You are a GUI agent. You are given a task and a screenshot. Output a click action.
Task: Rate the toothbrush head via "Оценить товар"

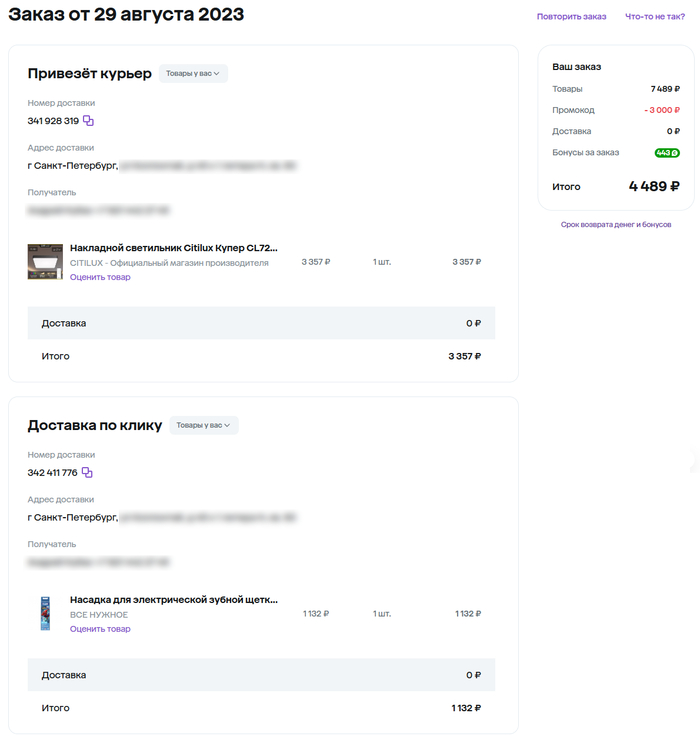coord(100,629)
